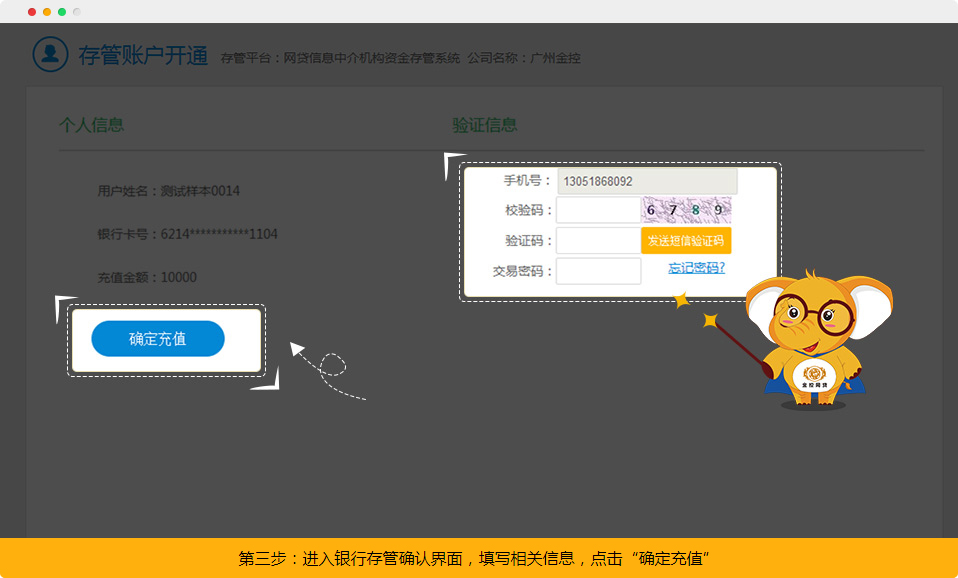Refresh the 6789 captcha image
Viewport: 958px width, 578px height.
(686, 210)
